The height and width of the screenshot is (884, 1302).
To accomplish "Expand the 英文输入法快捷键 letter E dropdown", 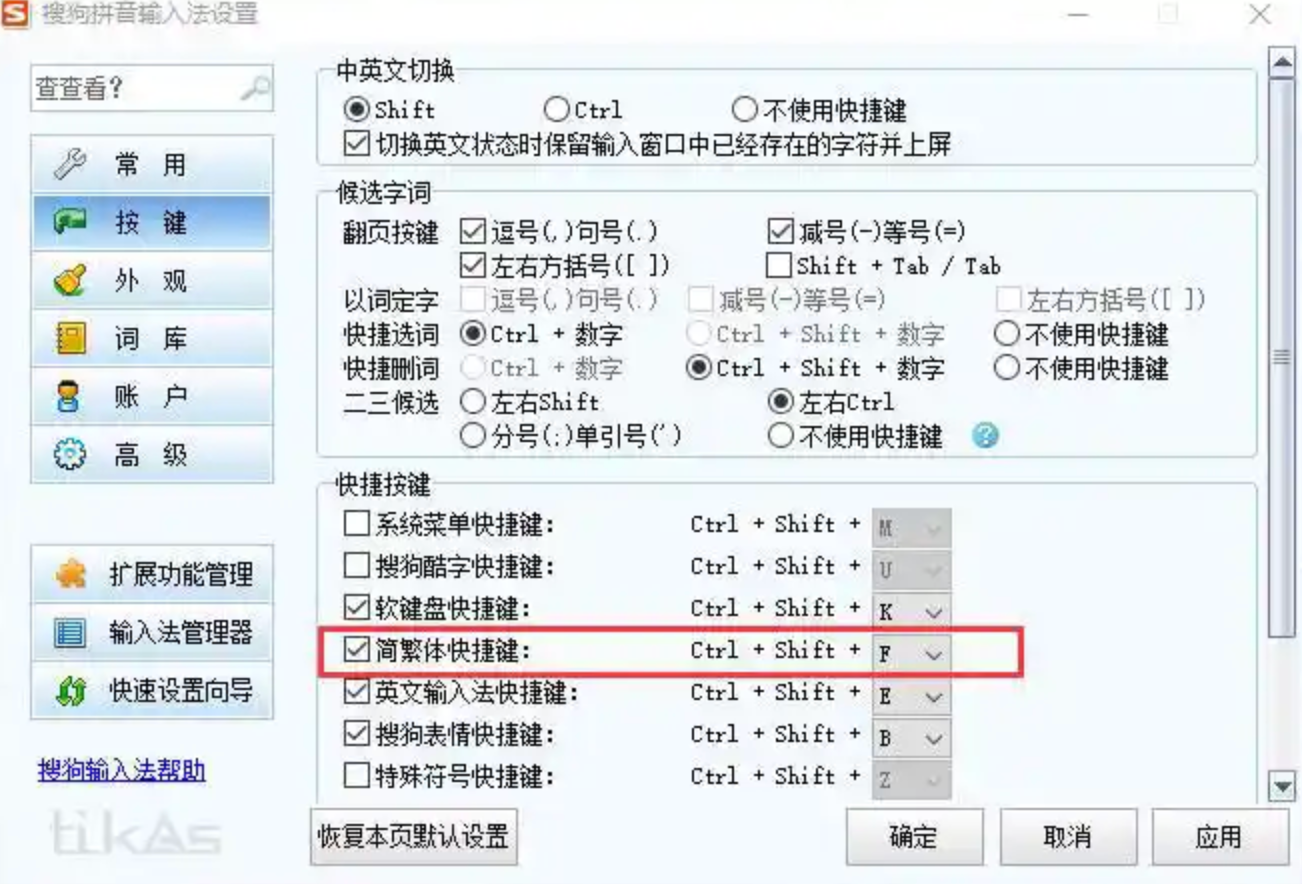I will click(x=933, y=697).
